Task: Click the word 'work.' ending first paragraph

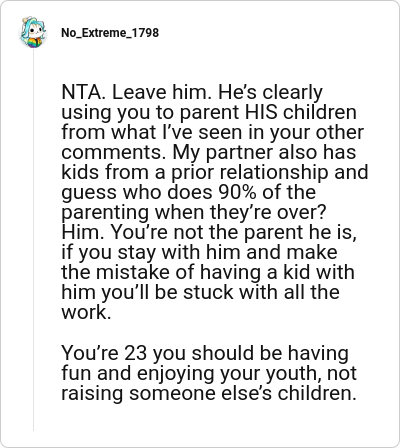Action: tap(86, 312)
